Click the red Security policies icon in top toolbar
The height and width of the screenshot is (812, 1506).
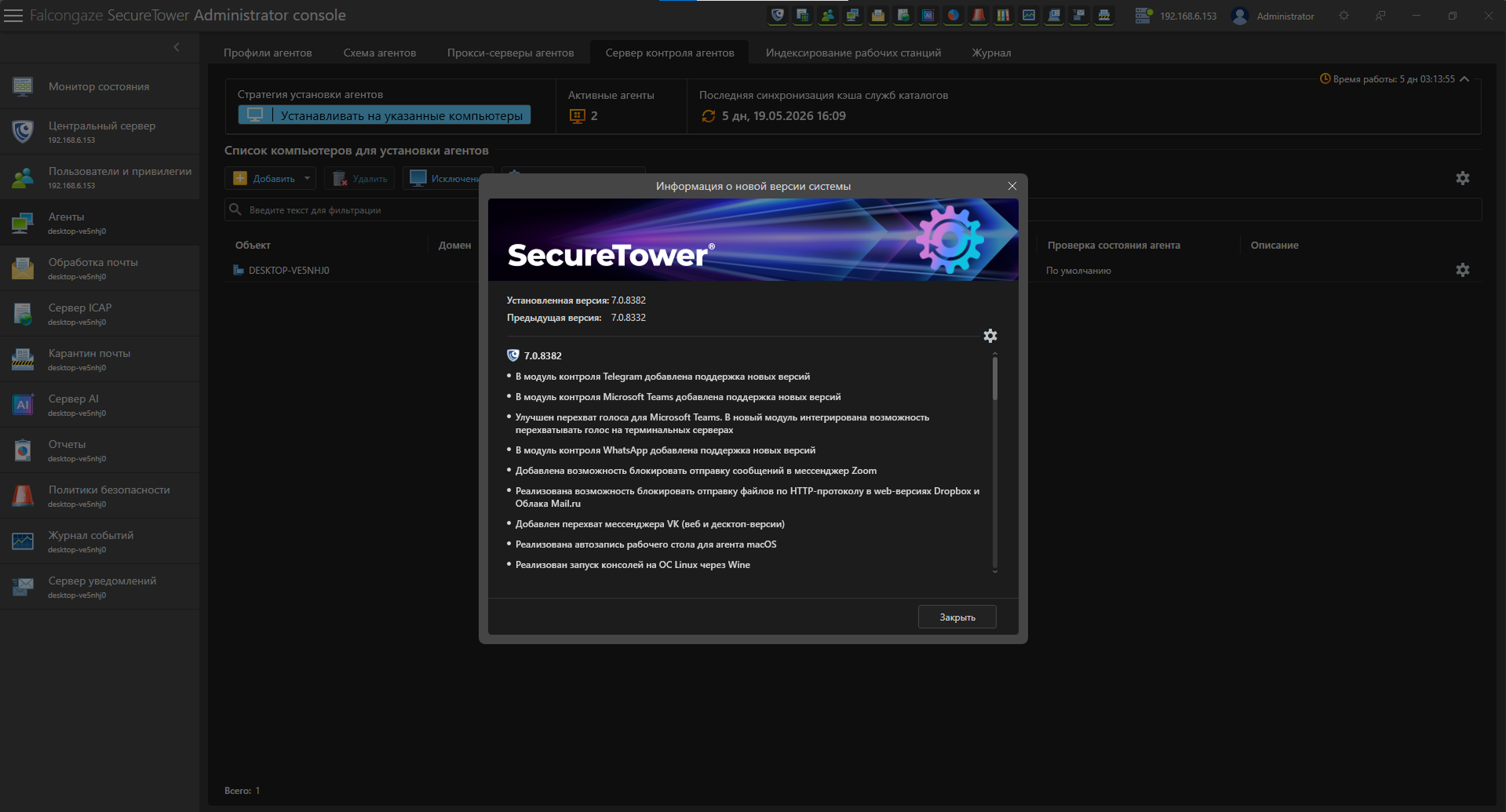(x=979, y=15)
